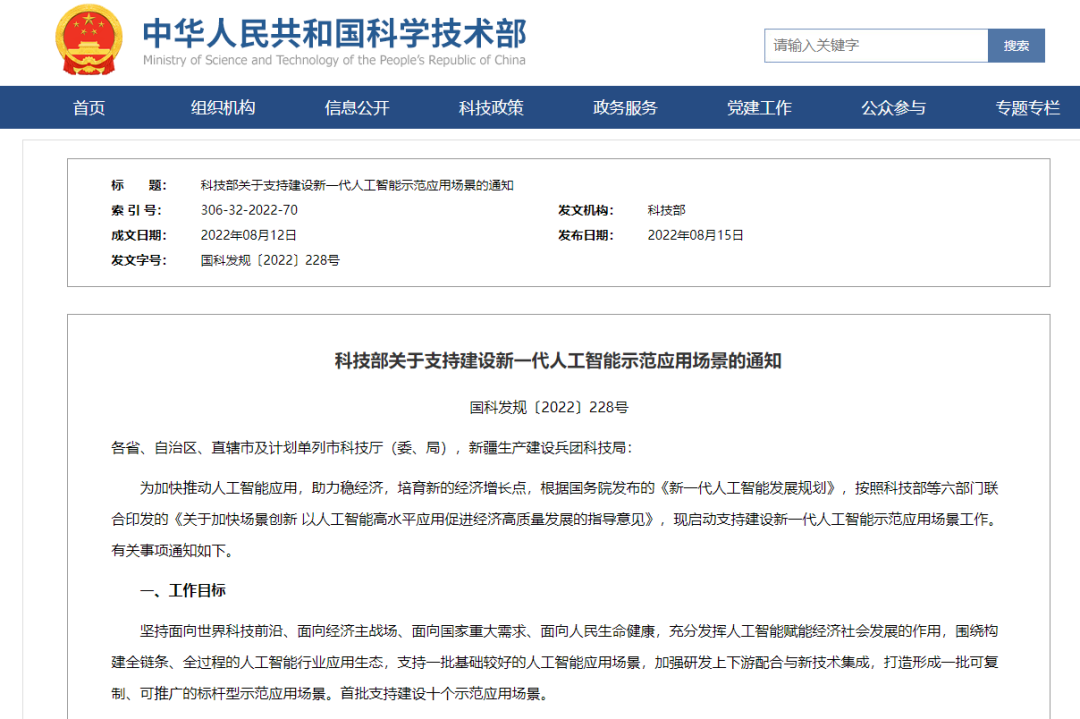Click the 发文字号 value in the info box
Image resolution: width=1080 pixels, height=719 pixels.
[x=270, y=260]
